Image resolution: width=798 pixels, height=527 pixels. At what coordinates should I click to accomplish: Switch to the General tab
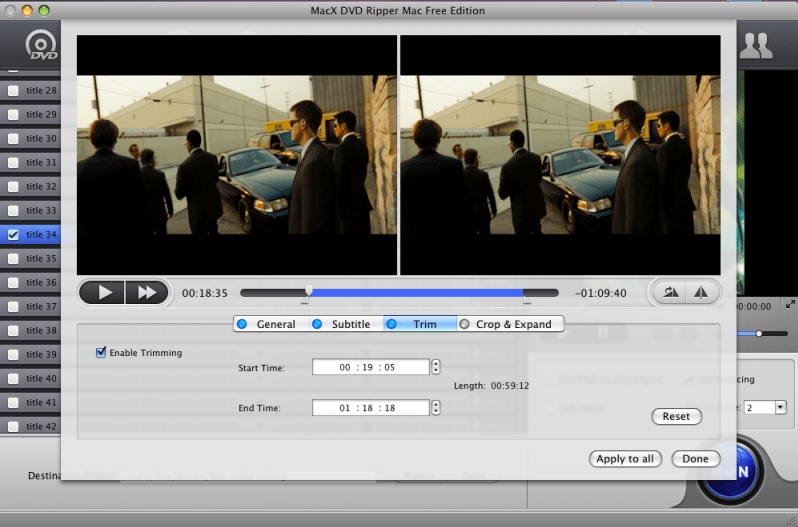[x=271, y=324]
